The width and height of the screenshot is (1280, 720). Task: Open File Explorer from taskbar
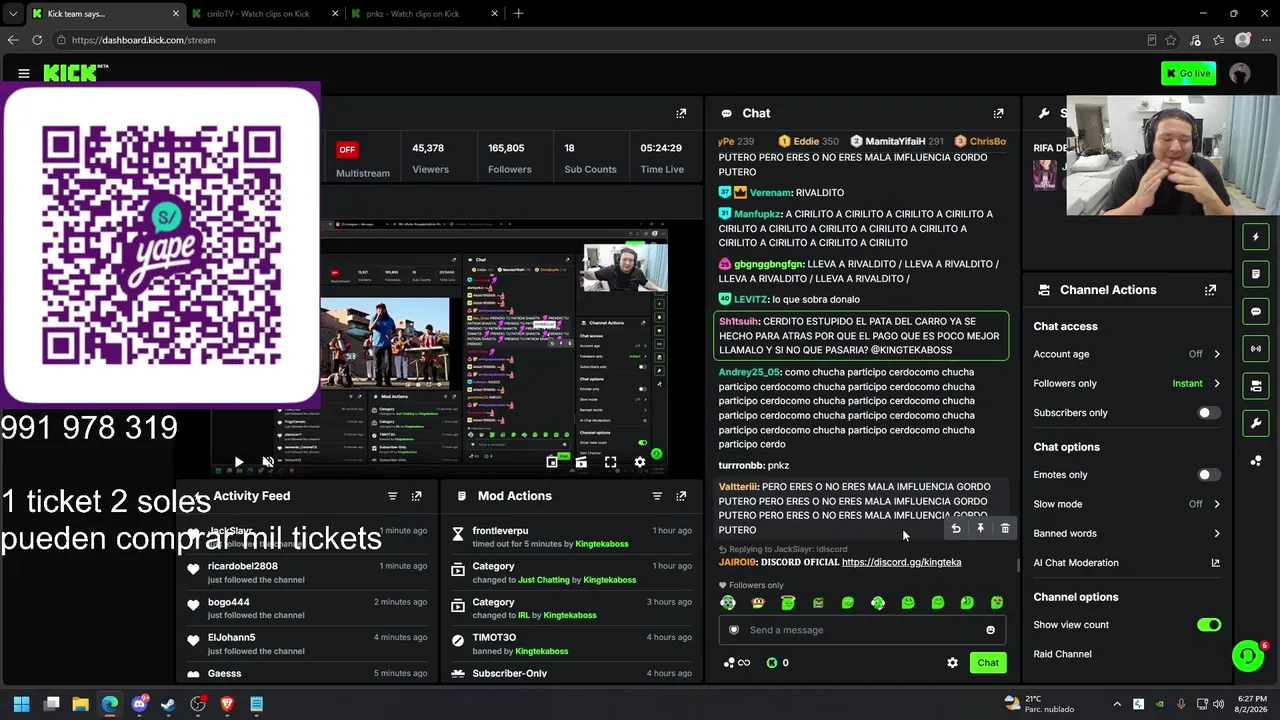81,704
